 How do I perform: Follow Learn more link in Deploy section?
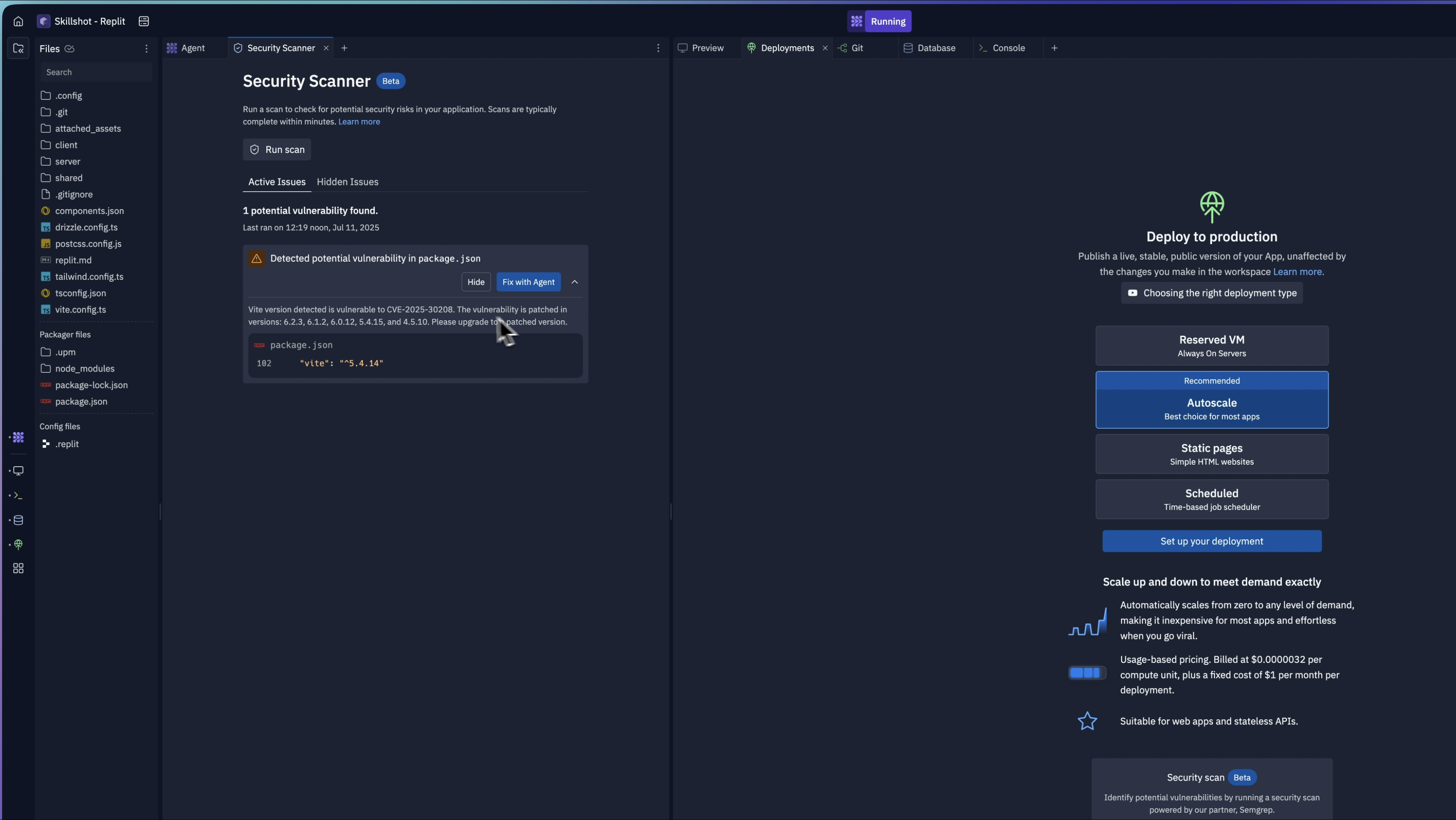coord(1298,271)
